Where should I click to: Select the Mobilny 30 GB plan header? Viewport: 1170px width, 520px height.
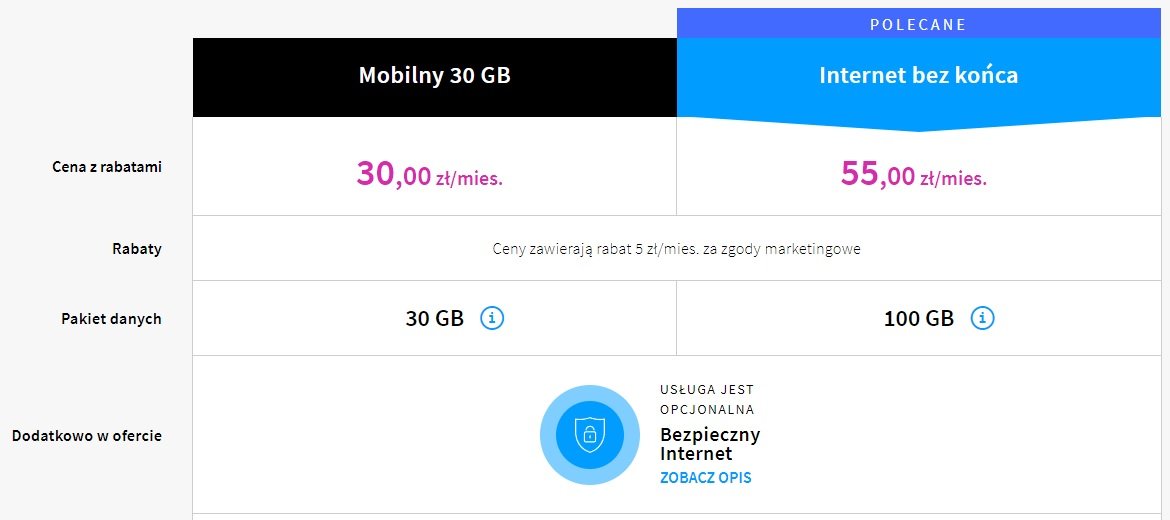[x=435, y=77]
